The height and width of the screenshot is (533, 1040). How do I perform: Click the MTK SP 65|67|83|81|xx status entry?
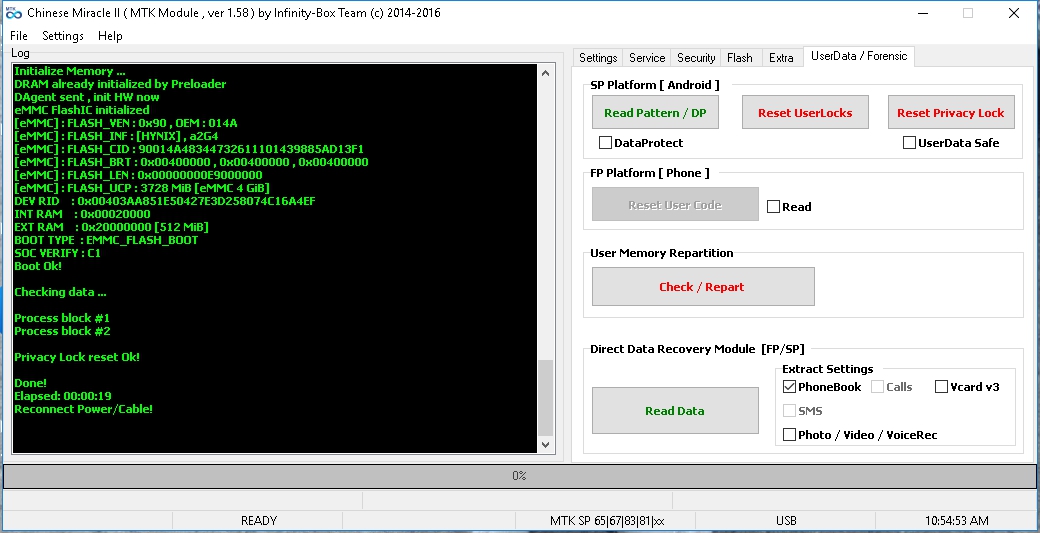coord(607,520)
